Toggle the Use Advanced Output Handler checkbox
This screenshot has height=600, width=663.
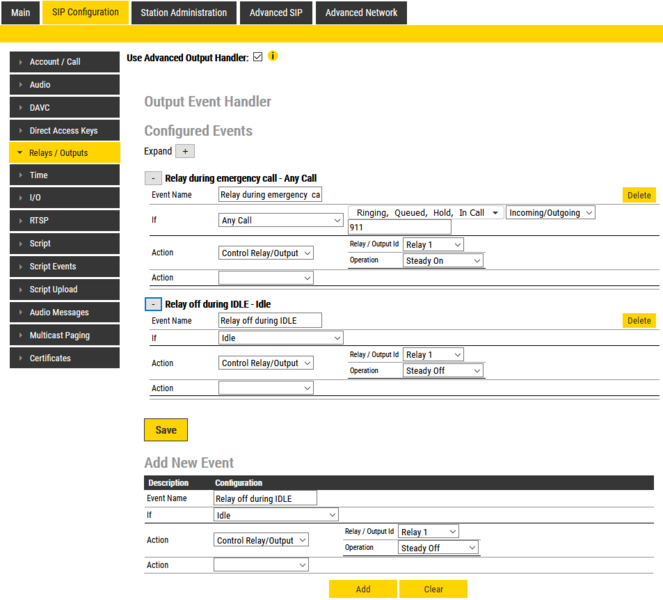coord(258,57)
